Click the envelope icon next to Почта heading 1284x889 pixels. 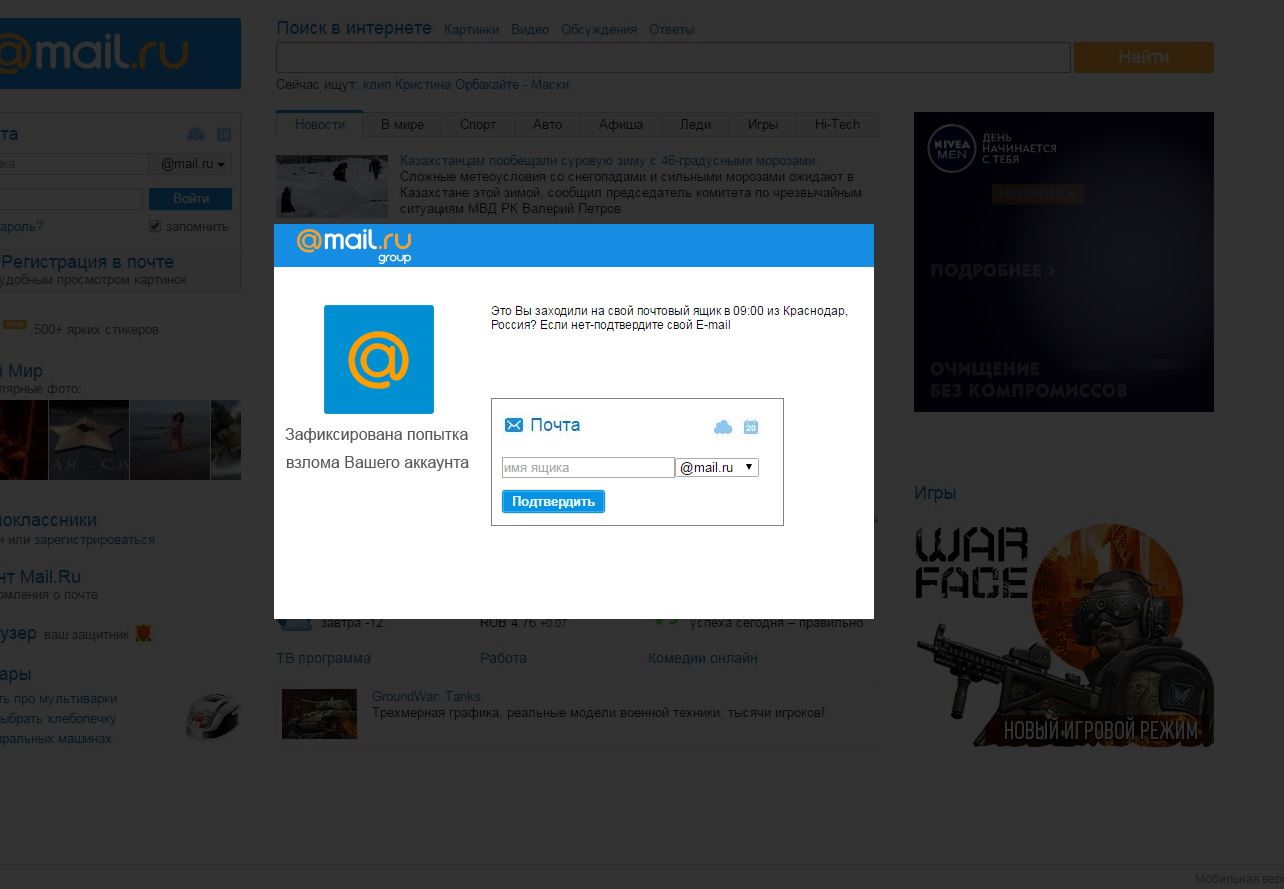tap(514, 425)
